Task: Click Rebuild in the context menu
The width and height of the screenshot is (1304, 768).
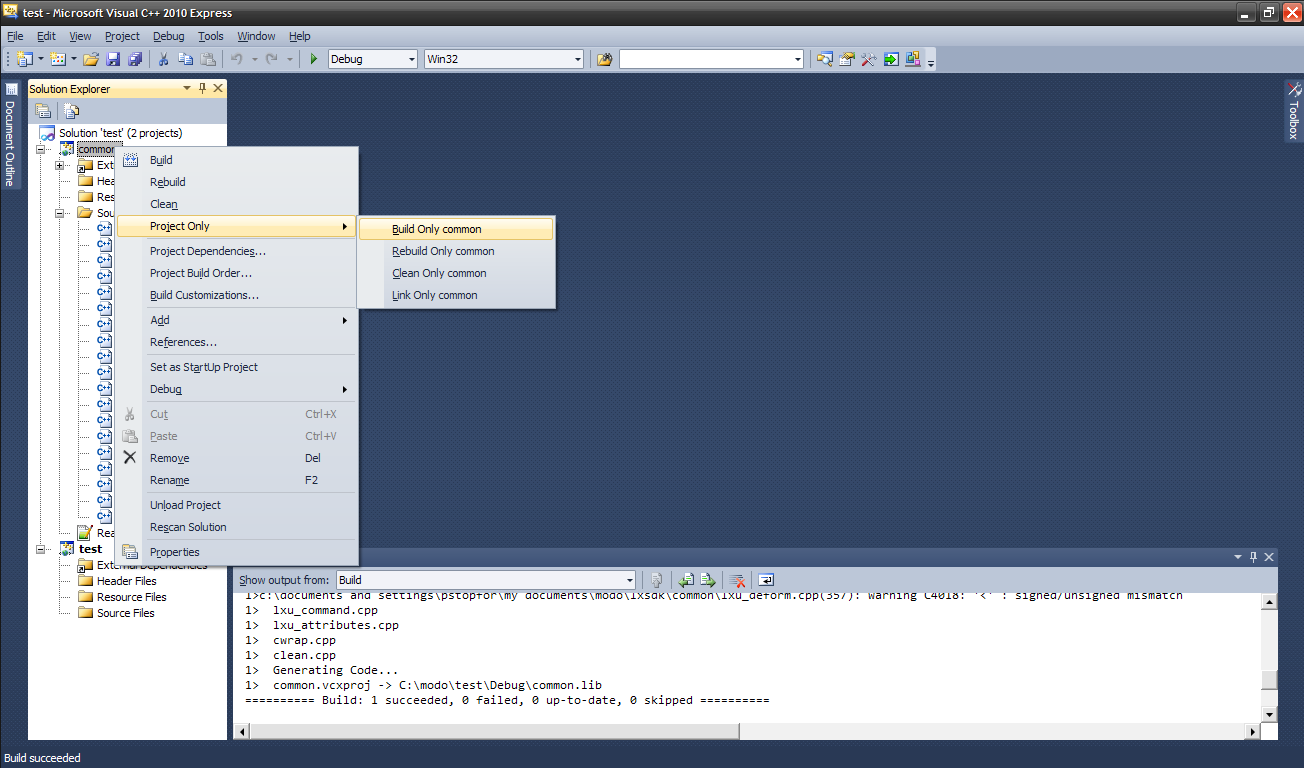Action: tap(237, 182)
